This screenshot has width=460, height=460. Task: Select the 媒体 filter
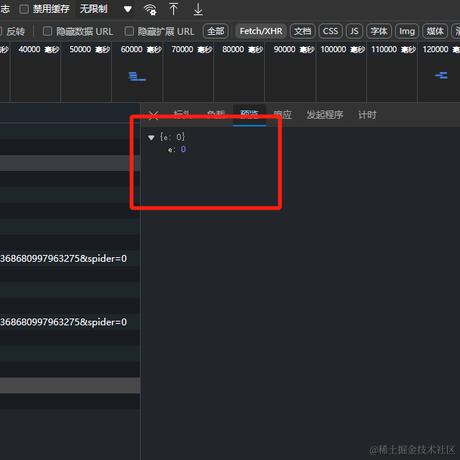pos(435,31)
